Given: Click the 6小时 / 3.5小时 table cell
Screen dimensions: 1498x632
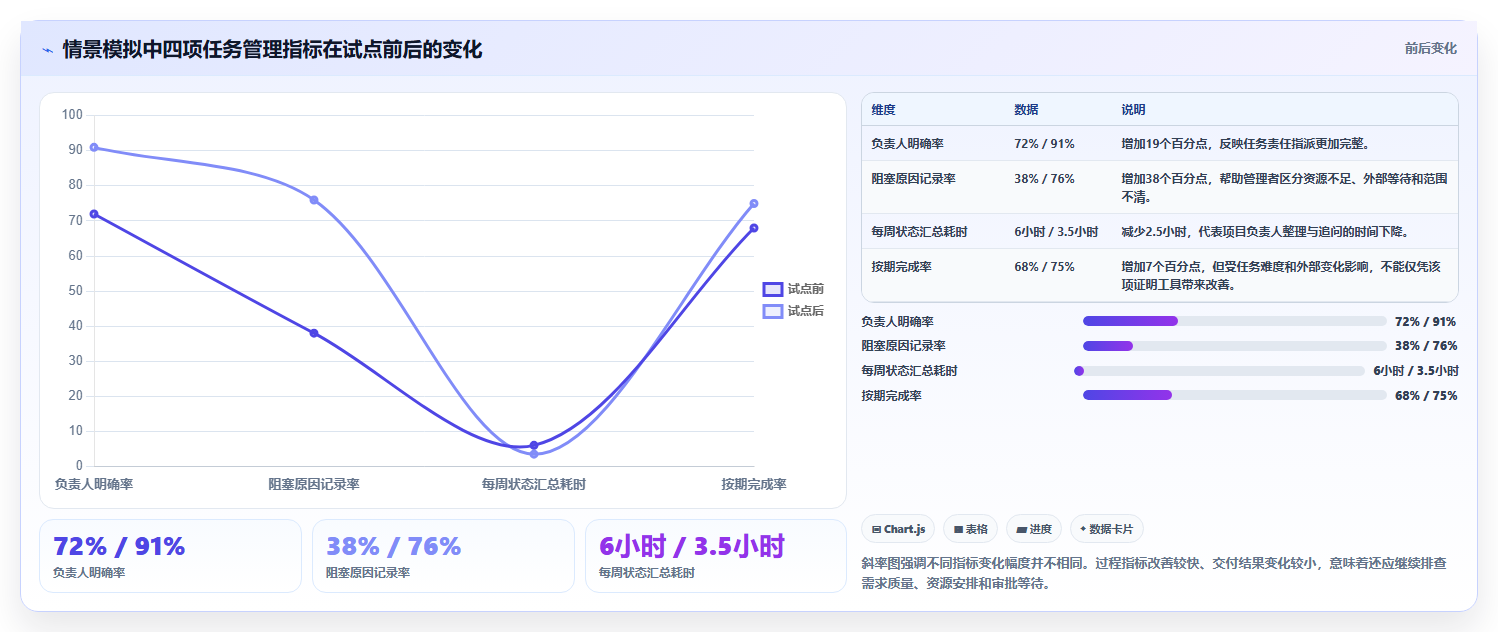Looking at the screenshot, I should (1056, 232).
